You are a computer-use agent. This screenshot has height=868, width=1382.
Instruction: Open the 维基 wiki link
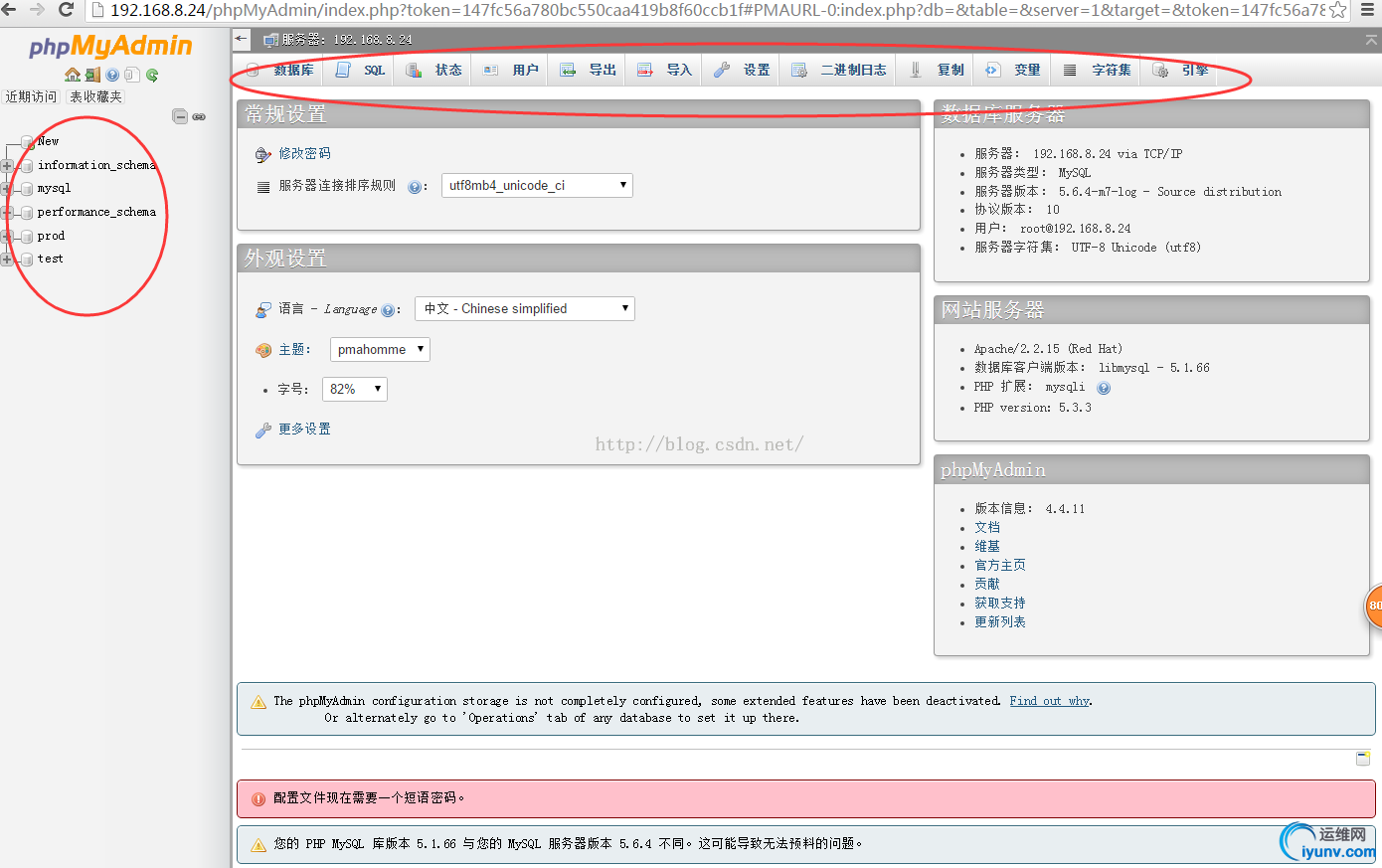pyautogui.click(x=987, y=547)
